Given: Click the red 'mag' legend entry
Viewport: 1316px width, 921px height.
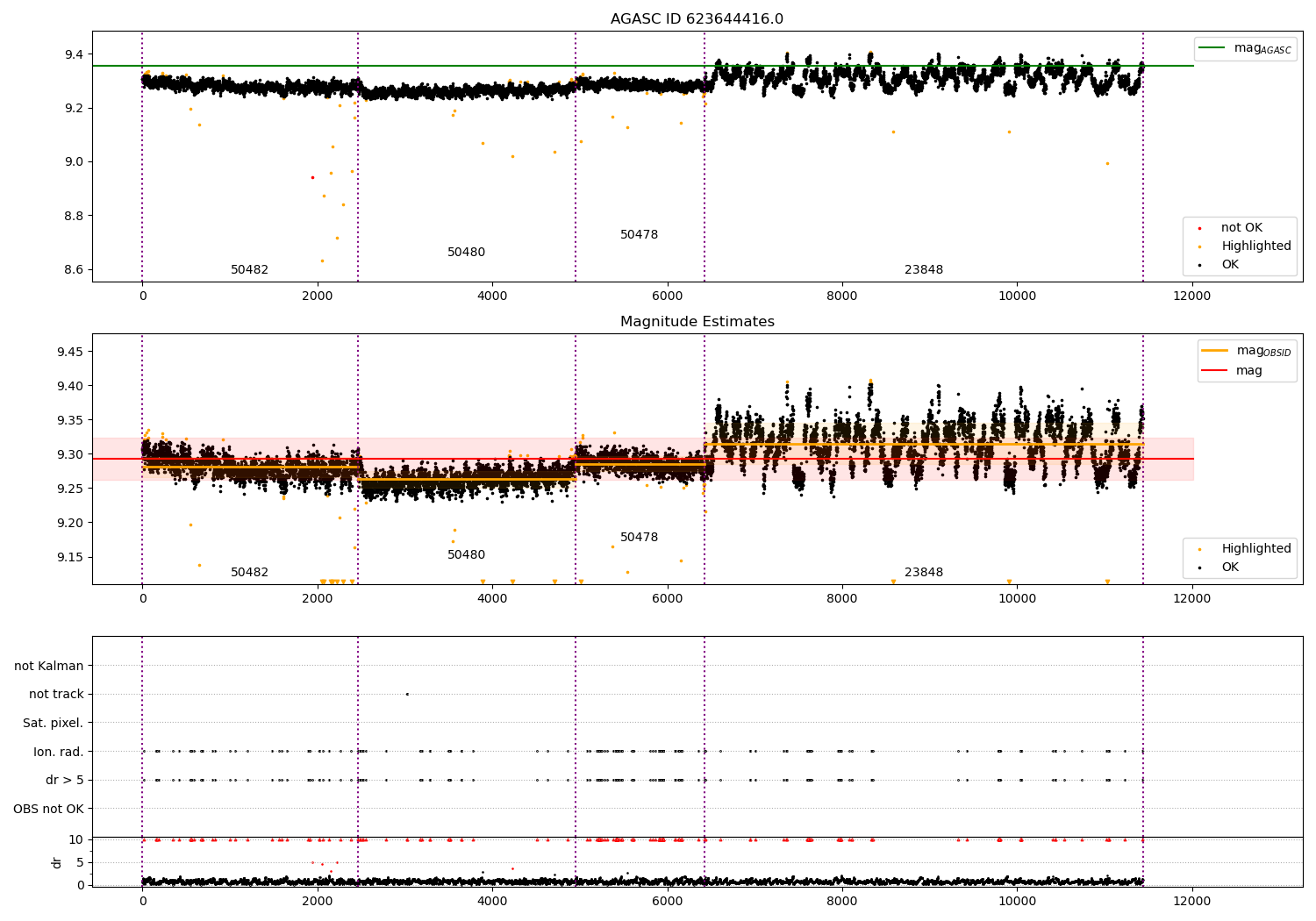Looking at the screenshot, I should (1233, 371).
